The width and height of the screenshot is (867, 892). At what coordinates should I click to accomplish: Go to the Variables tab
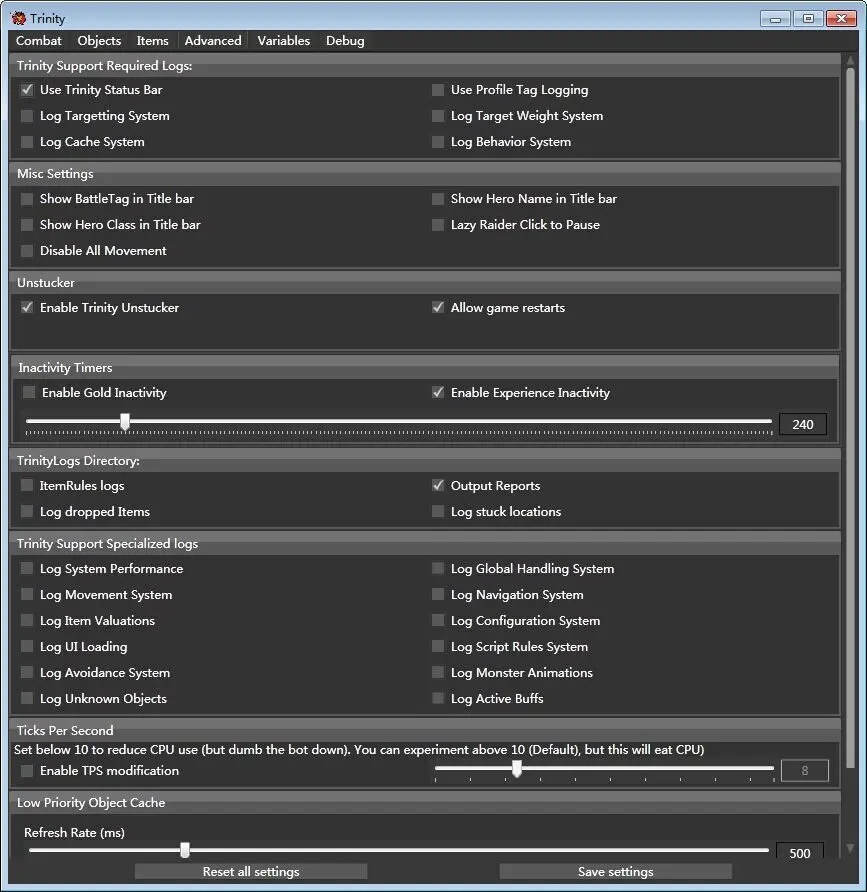(x=283, y=41)
